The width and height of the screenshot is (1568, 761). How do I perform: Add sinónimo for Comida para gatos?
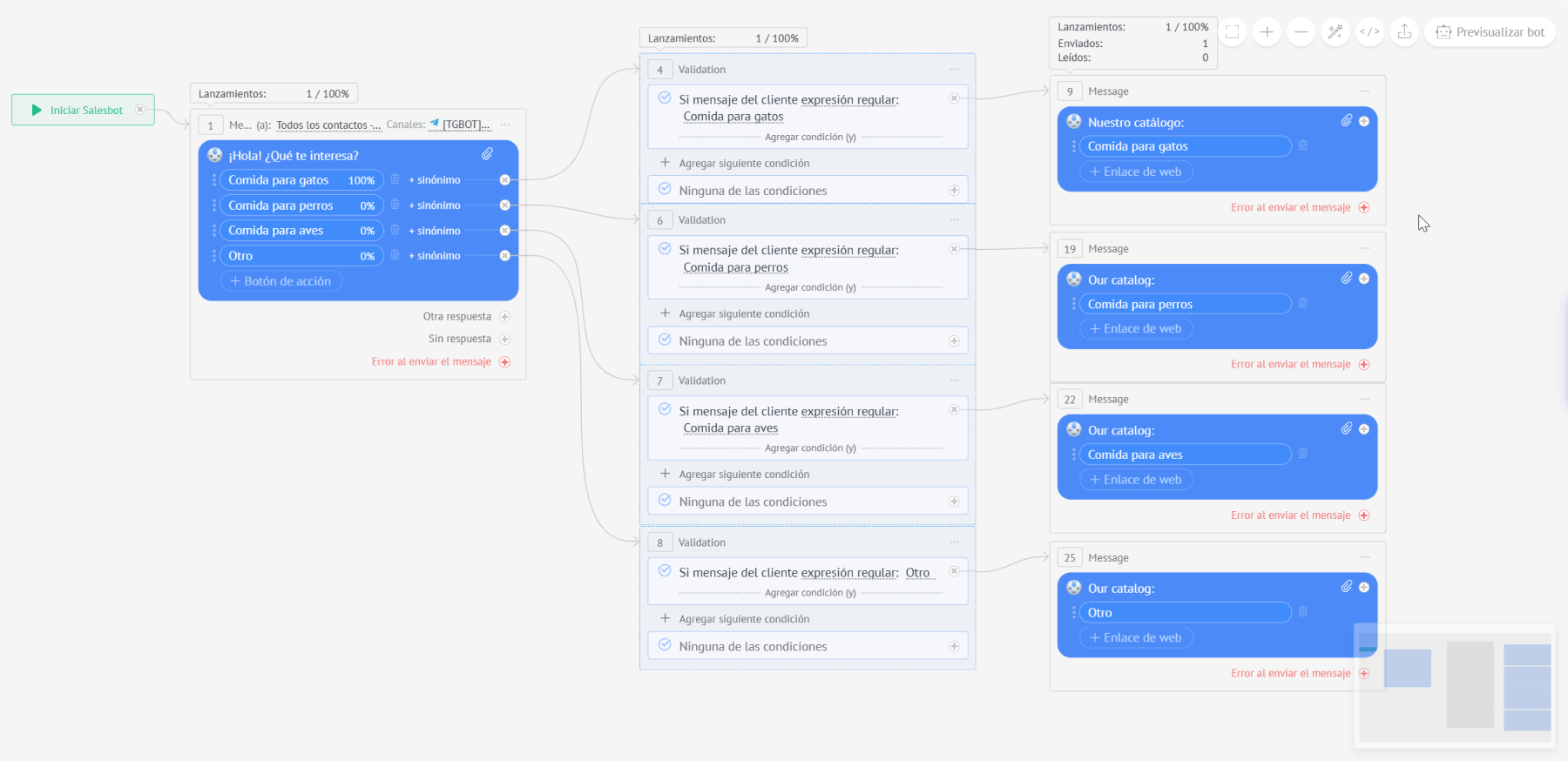(435, 180)
